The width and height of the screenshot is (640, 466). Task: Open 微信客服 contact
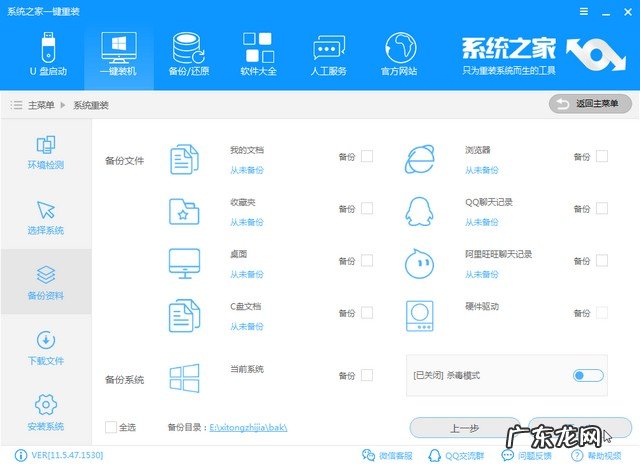click(x=387, y=455)
